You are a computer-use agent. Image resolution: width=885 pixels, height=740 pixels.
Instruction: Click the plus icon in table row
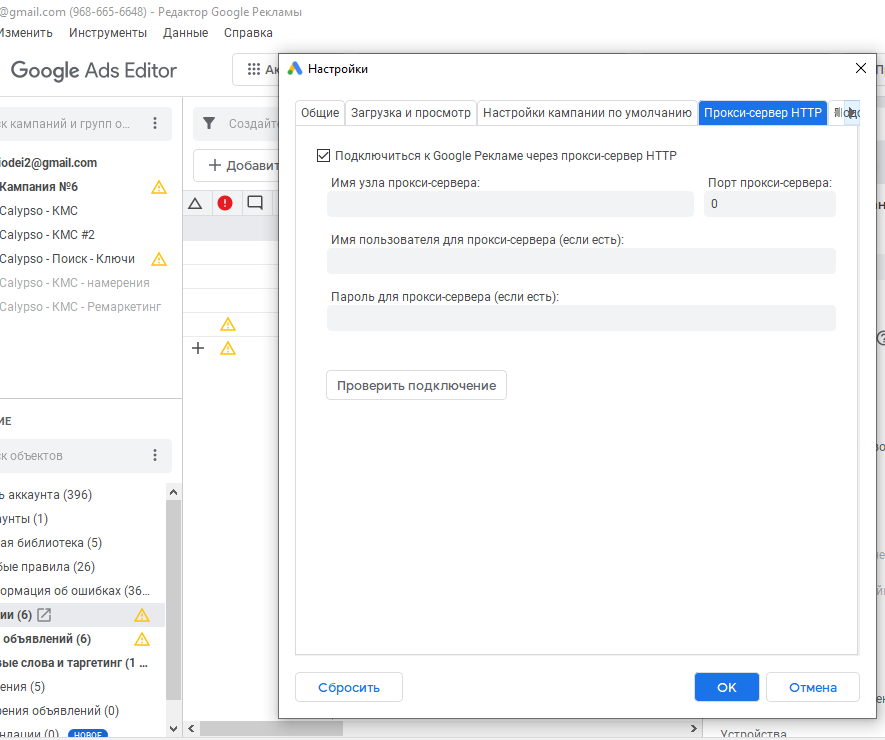point(198,348)
